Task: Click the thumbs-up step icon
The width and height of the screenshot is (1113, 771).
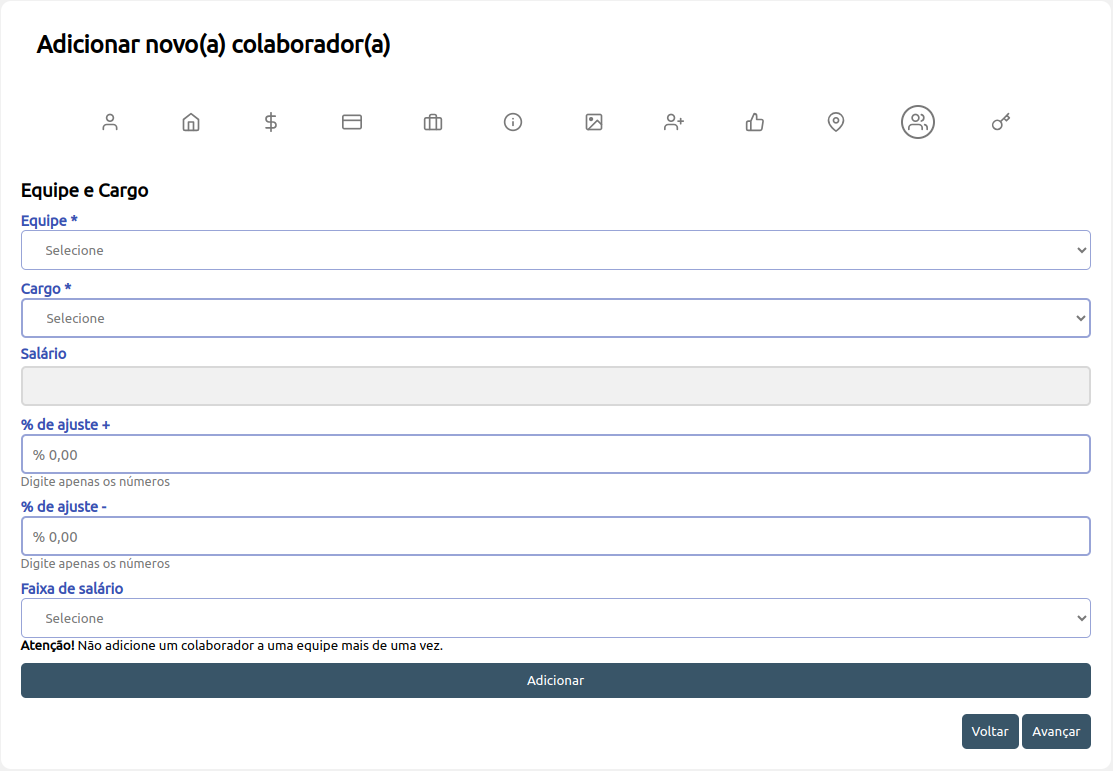Action: point(755,122)
